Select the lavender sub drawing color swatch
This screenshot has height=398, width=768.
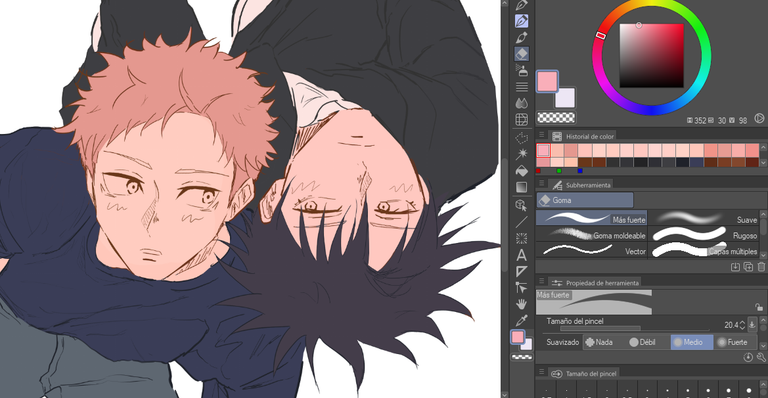(565, 98)
